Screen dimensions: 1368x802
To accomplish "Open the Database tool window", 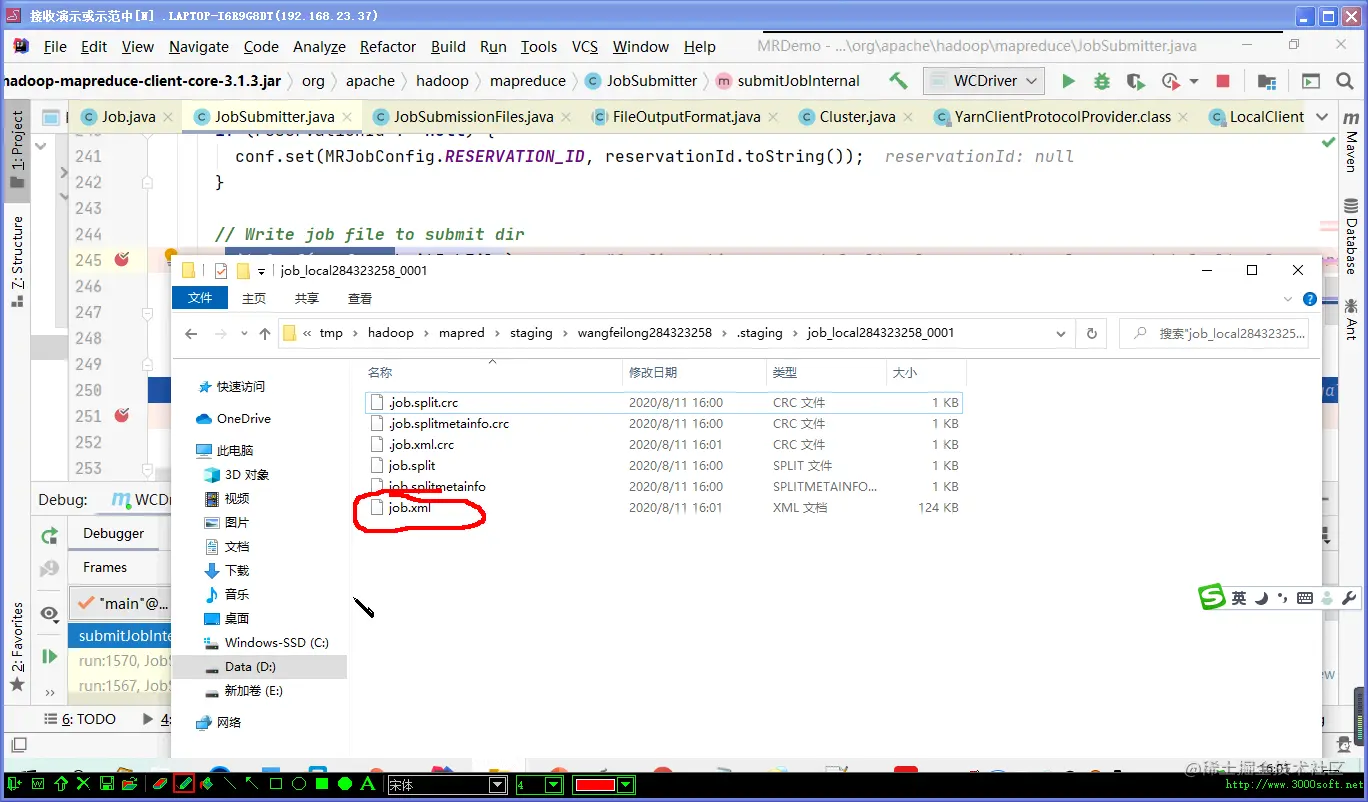I will 1351,234.
